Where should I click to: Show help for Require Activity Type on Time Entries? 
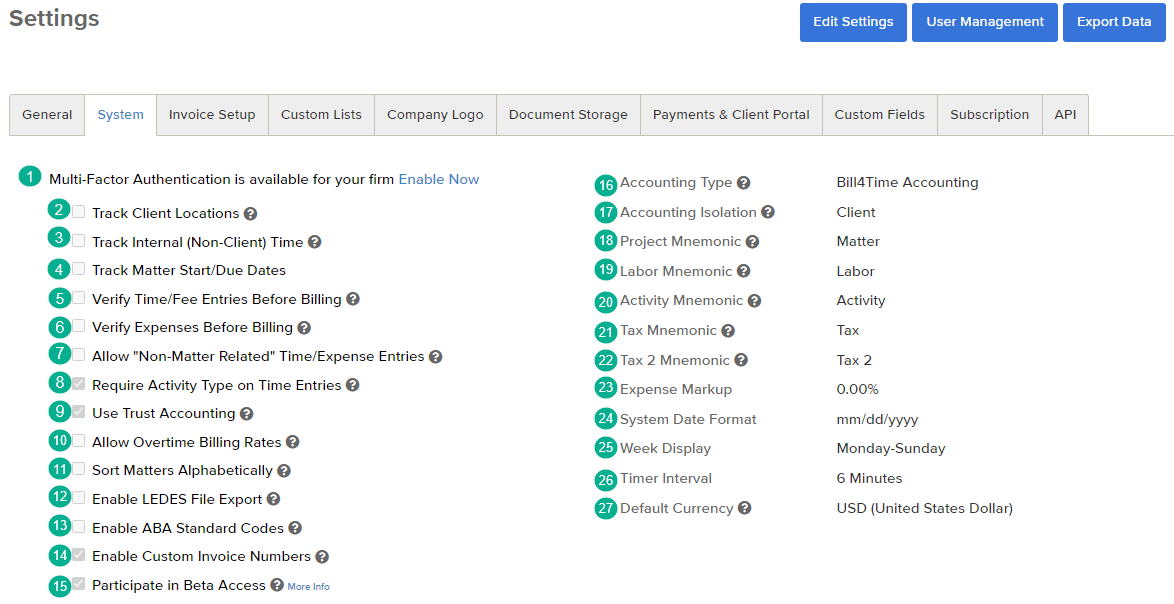tap(353, 385)
